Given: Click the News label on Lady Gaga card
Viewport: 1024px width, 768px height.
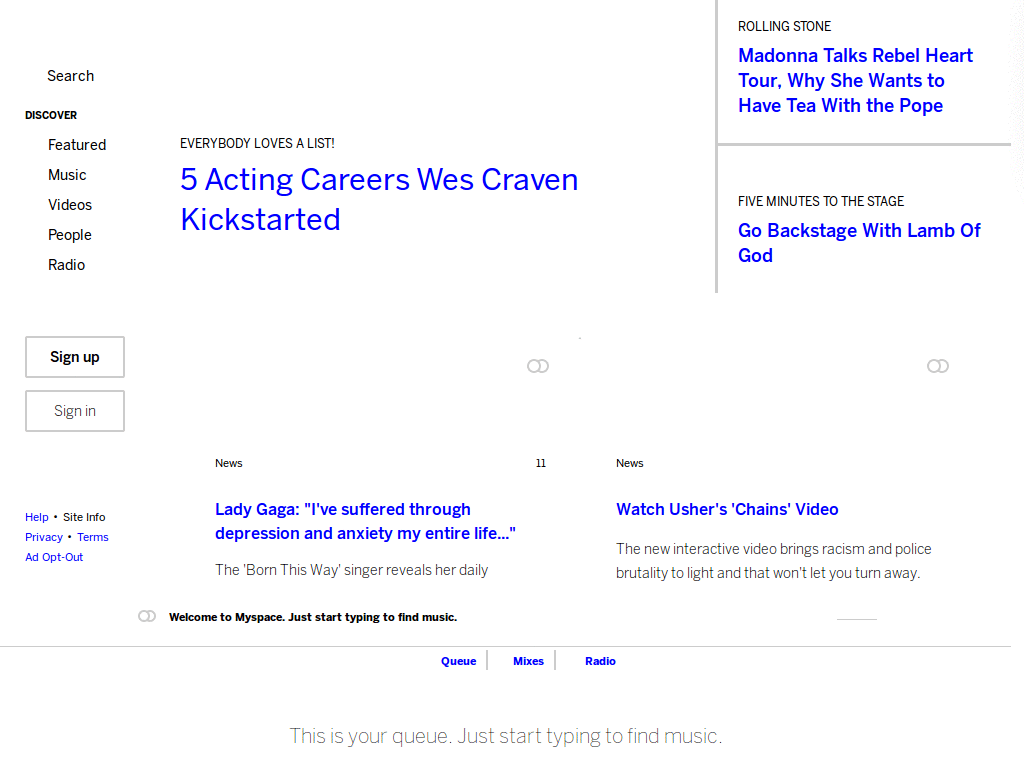Looking at the screenshot, I should point(229,463).
